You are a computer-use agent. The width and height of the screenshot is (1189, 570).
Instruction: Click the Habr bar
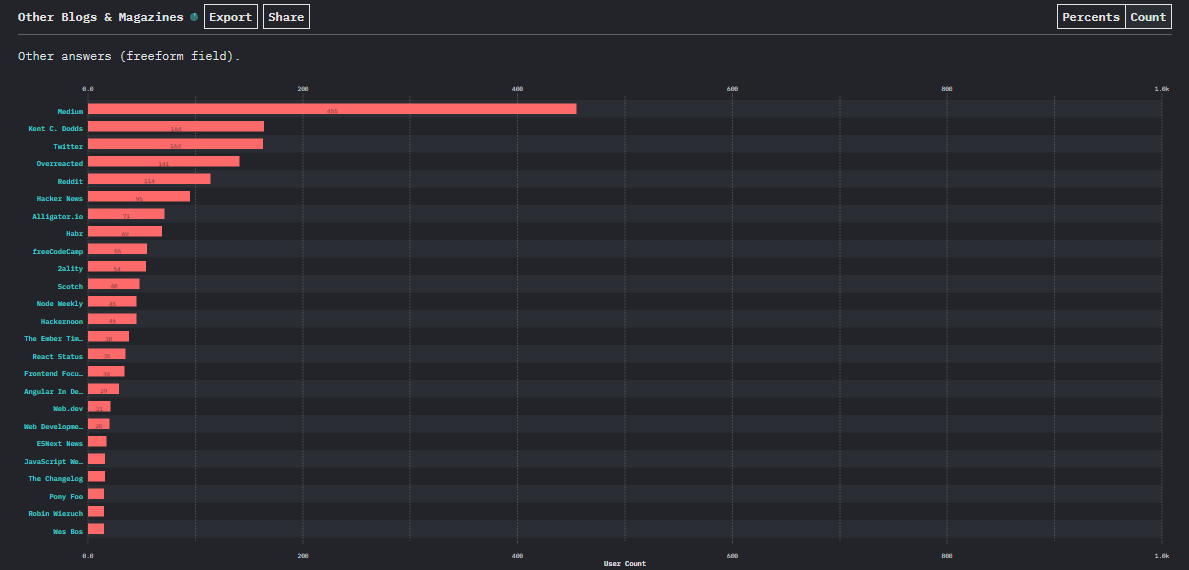pyautogui.click(x=125, y=231)
